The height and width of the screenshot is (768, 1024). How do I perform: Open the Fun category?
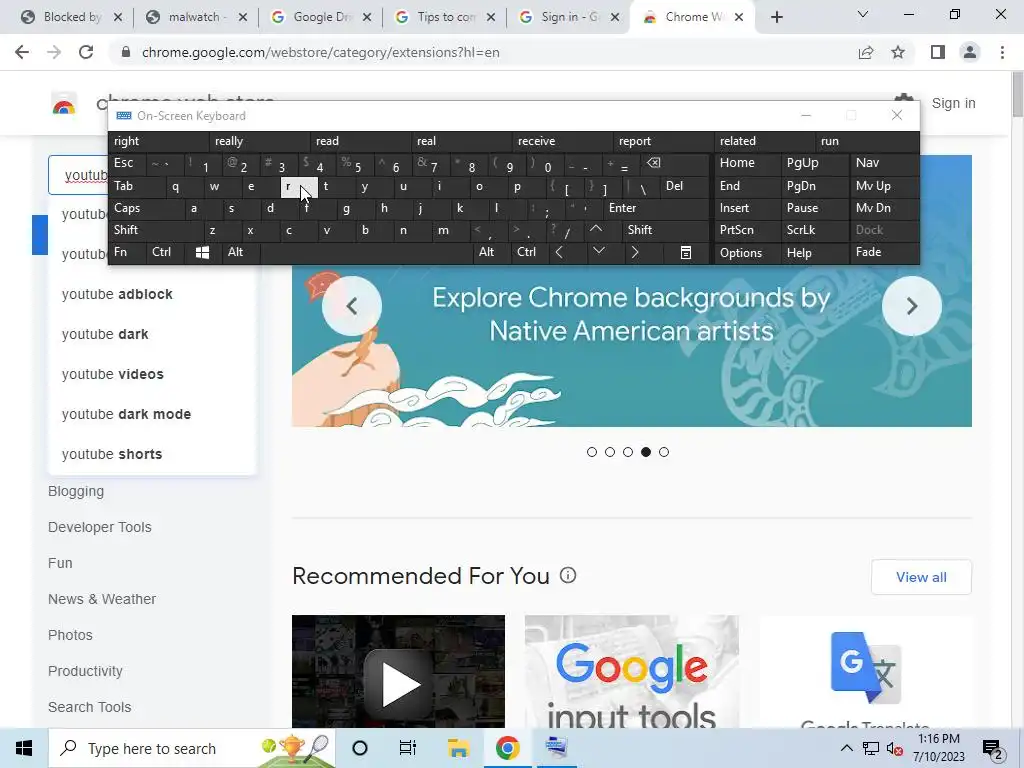[60, 563]
